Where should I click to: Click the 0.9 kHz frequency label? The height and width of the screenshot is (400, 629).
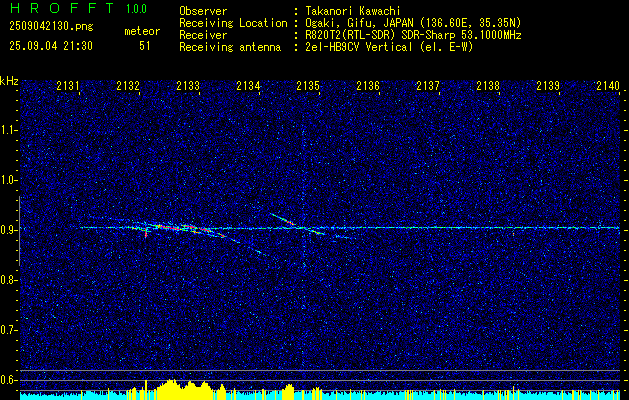9,230
